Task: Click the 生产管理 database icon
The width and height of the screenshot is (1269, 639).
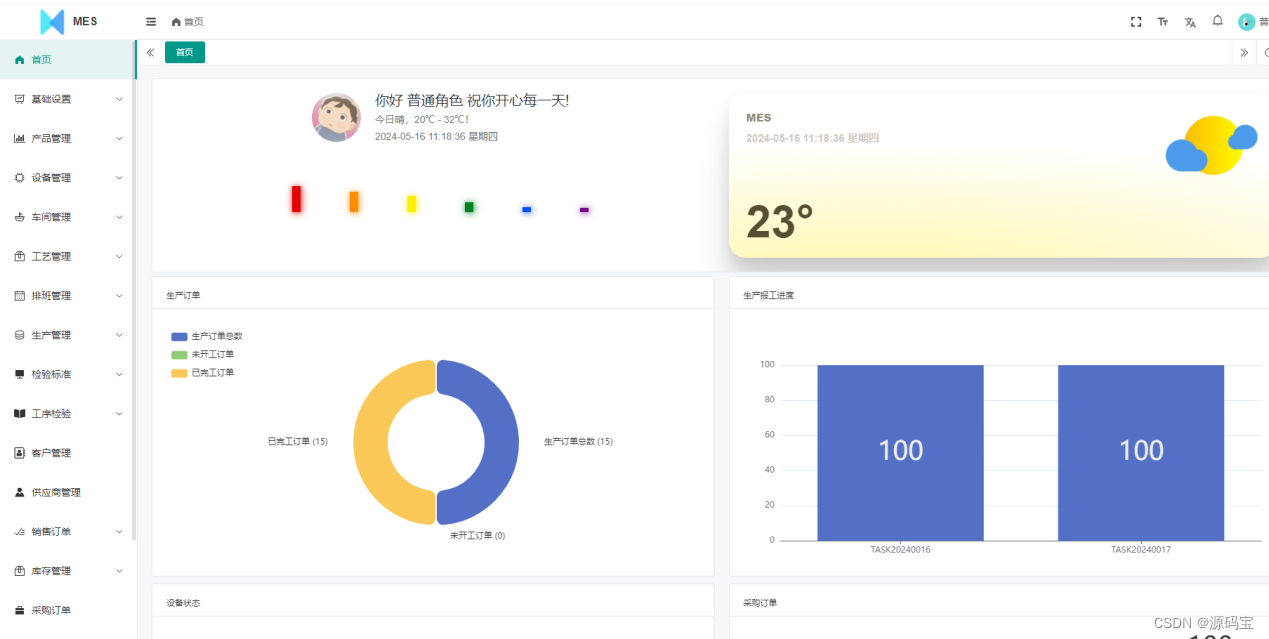Action: [x=20, y=335]
